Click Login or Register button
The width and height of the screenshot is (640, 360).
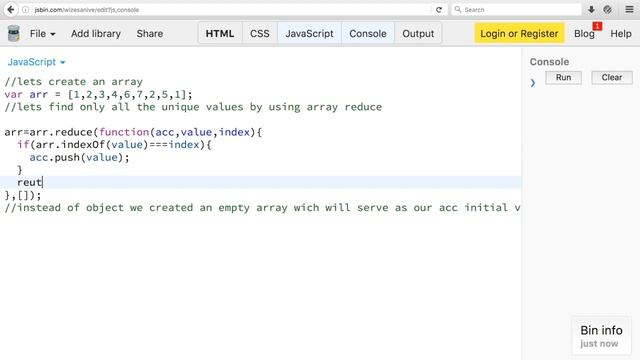[519, 33]
